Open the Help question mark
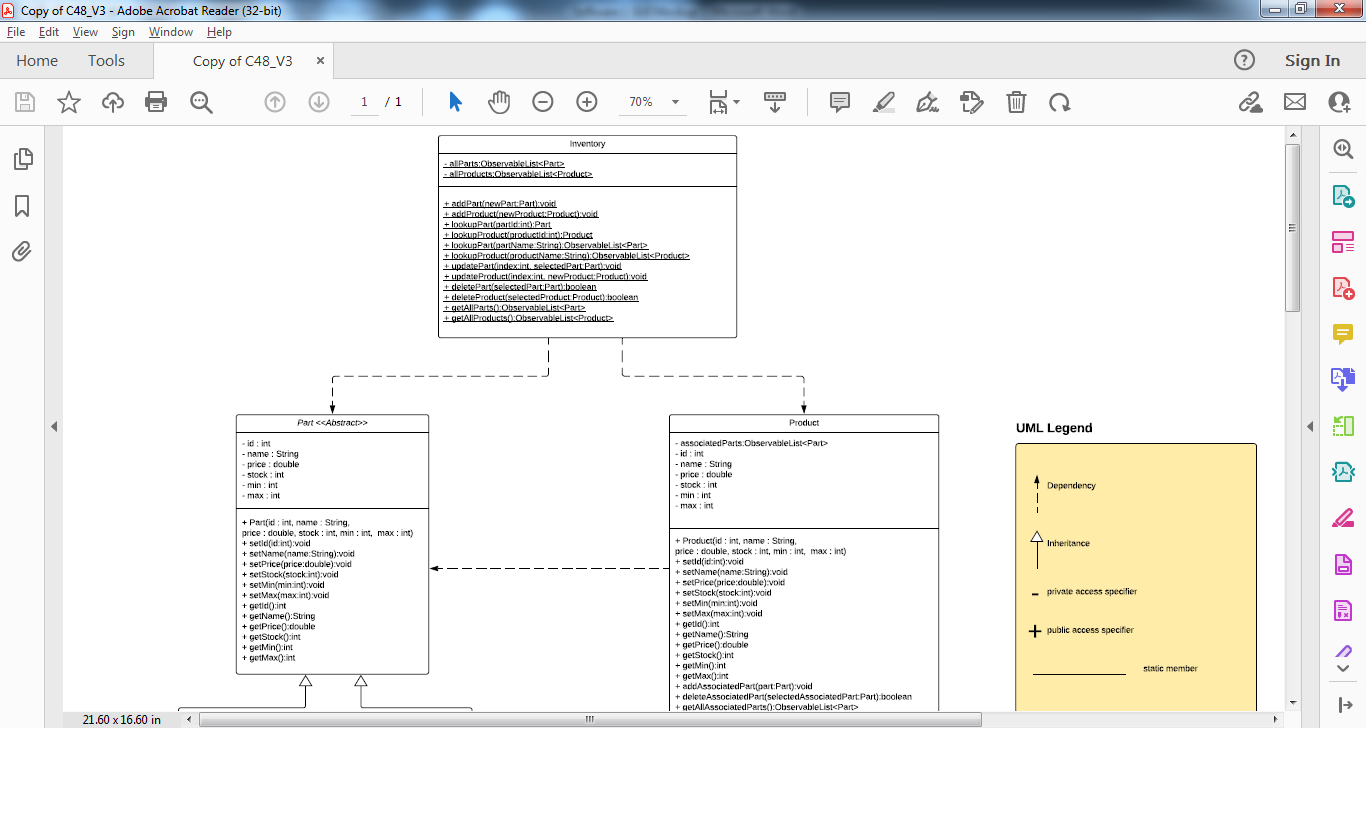 point(1244,60)
